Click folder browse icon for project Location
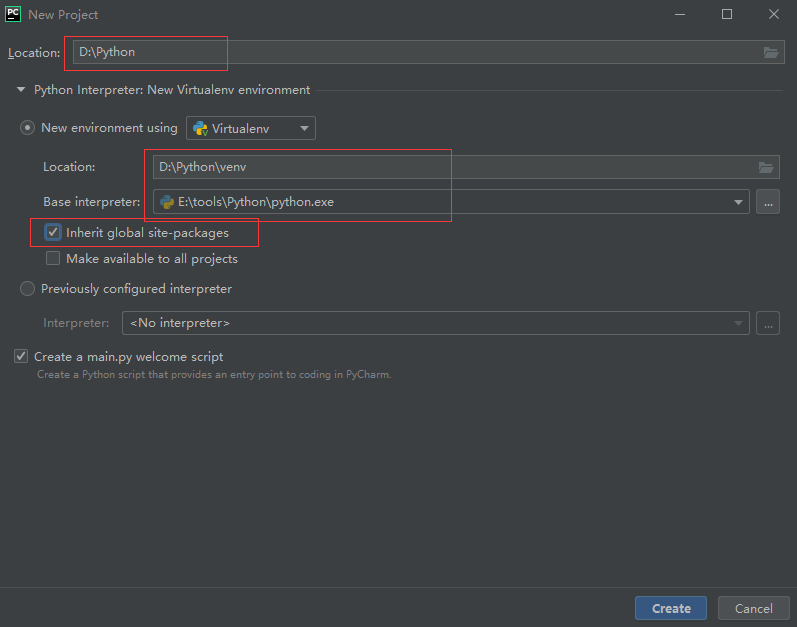797x627 pixels. click(770, 53)
